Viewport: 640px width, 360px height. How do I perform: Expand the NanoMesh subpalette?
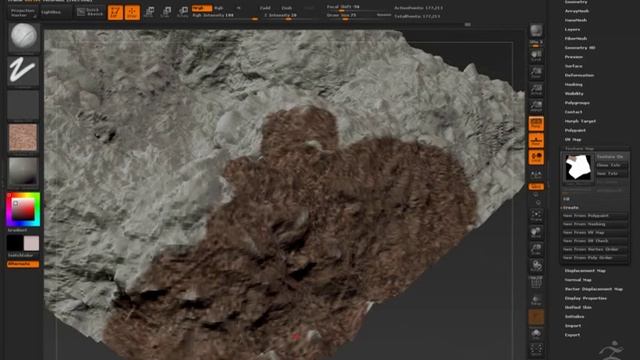point(576,20)
